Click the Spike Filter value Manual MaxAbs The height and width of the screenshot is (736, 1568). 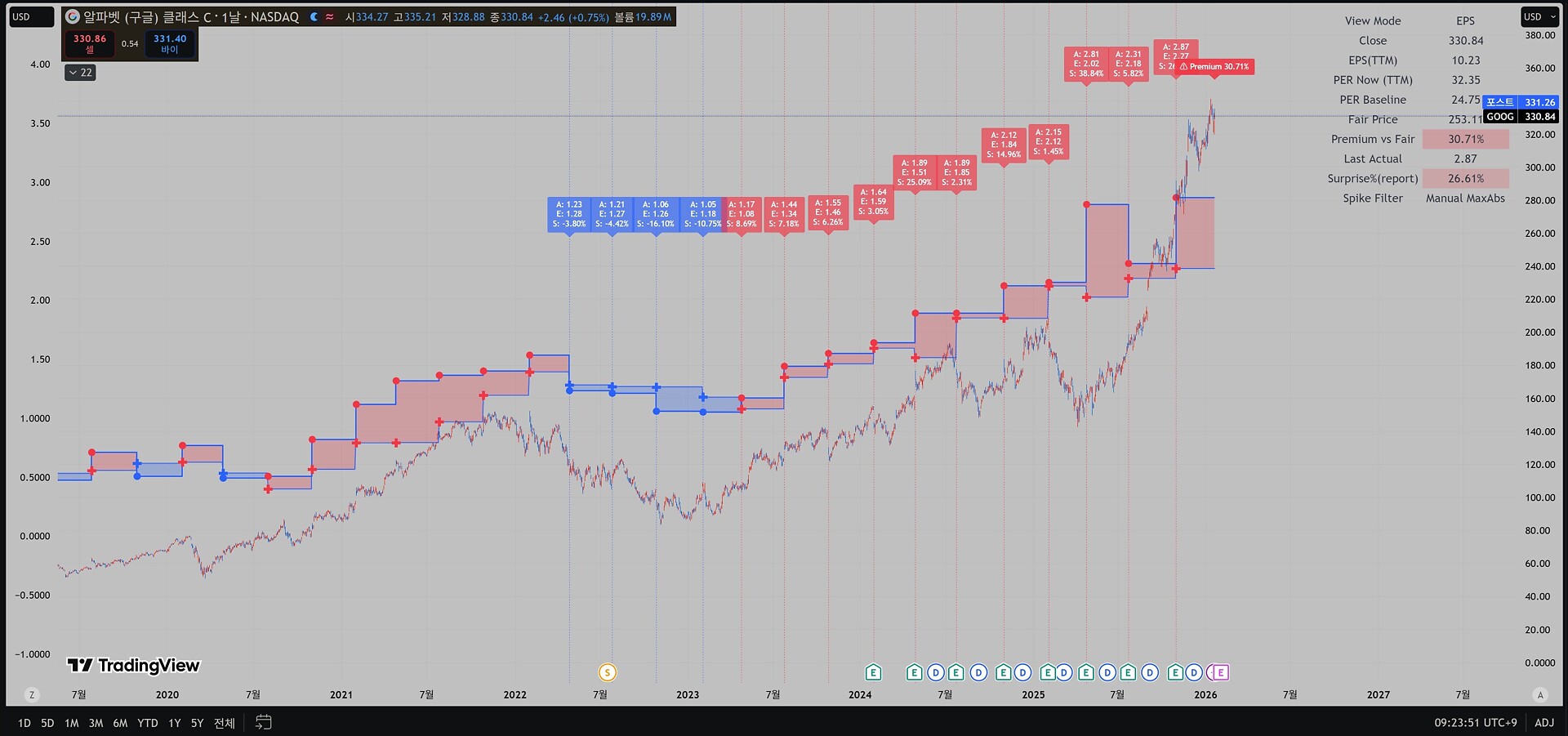pyautogui.click(x=1465, y=198)
